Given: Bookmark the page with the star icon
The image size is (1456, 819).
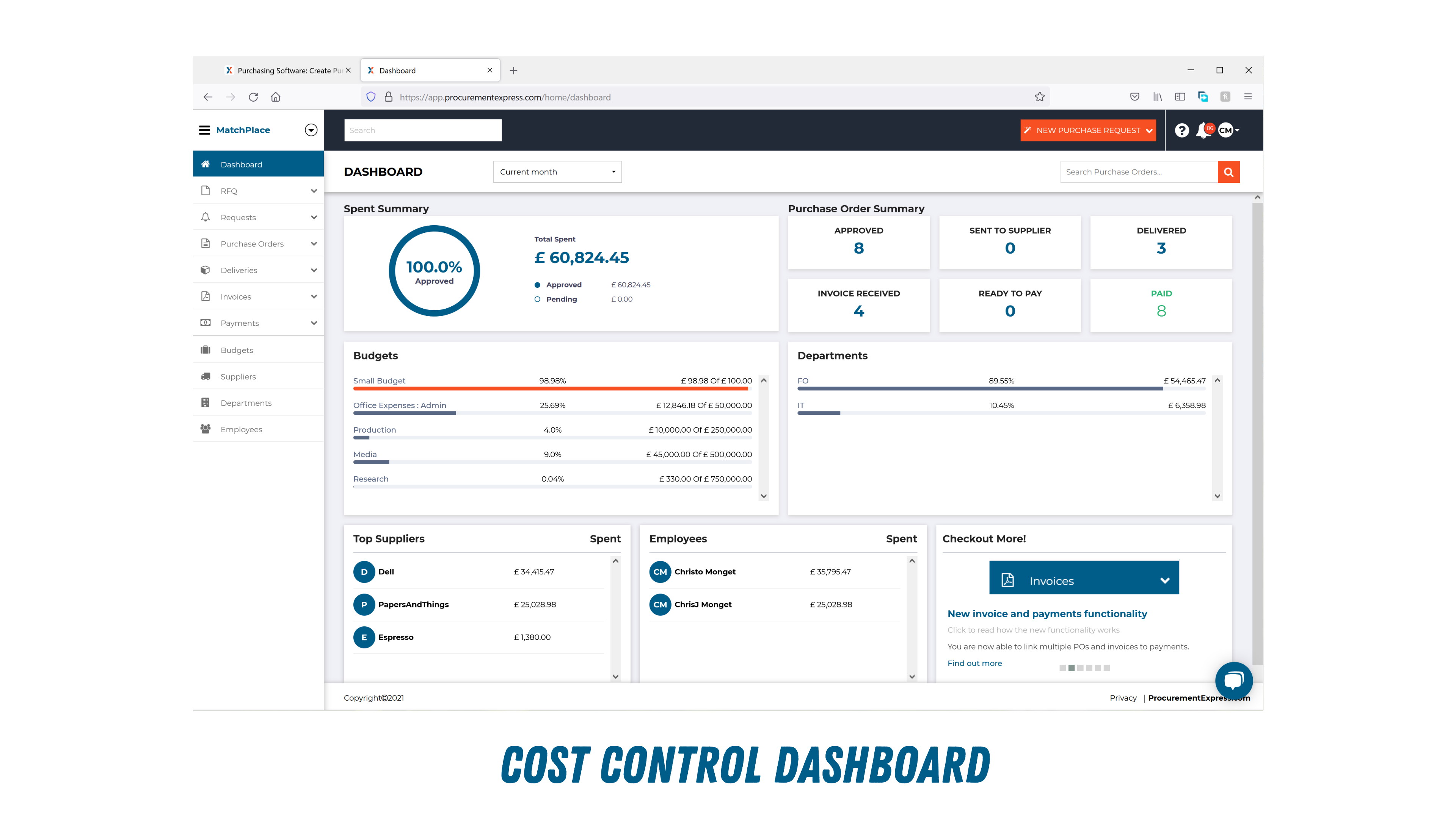Looking at the screenshot, I should [x=1039, y=97].
